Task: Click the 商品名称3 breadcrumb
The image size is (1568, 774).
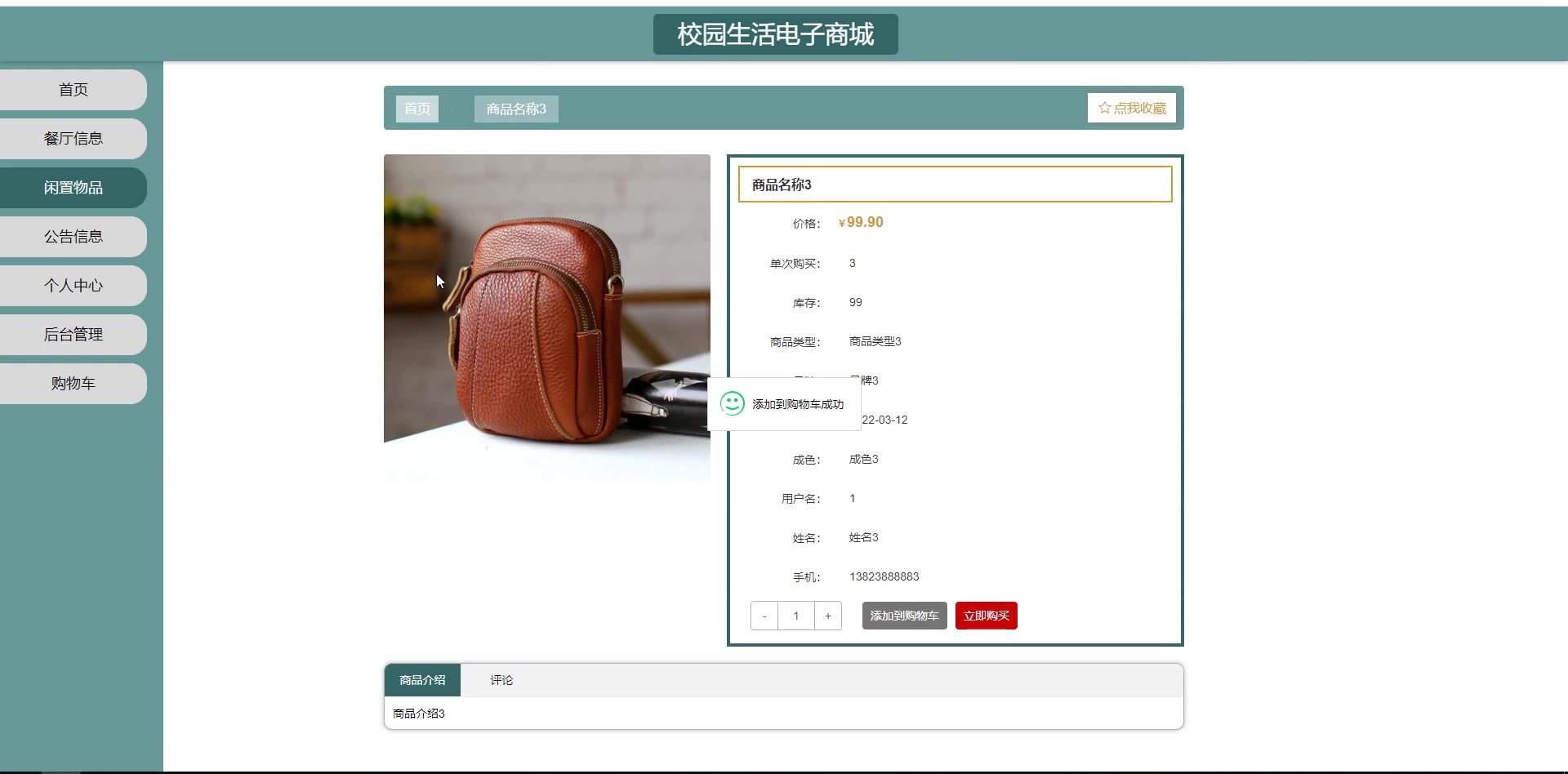Action: [516, 109]
